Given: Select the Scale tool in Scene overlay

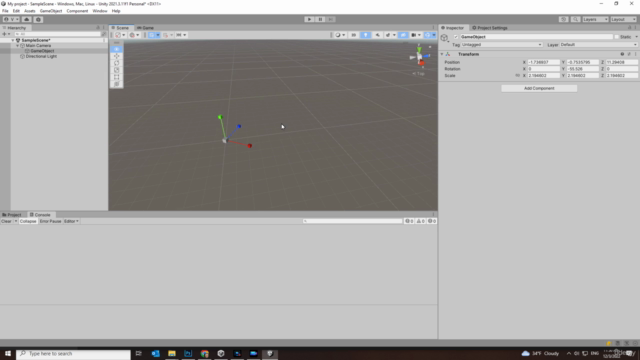Looking at the screenshot, I should point(116,70).
